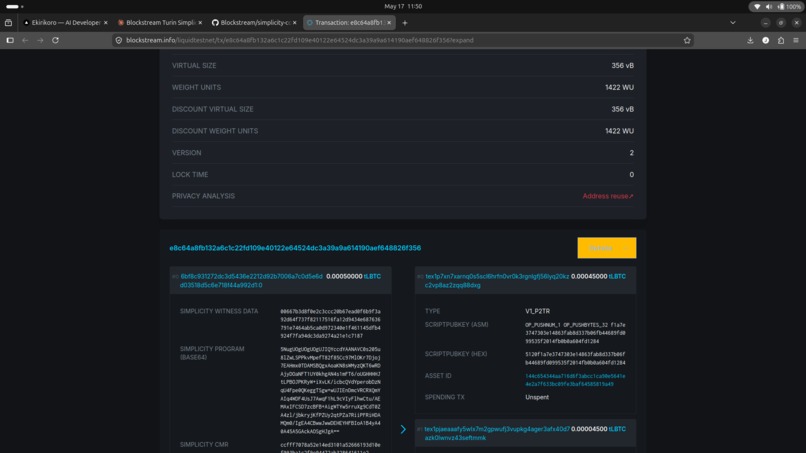Select the Unspent spending tx value
The height and width of the screenshot is (453, 806).
537,397
